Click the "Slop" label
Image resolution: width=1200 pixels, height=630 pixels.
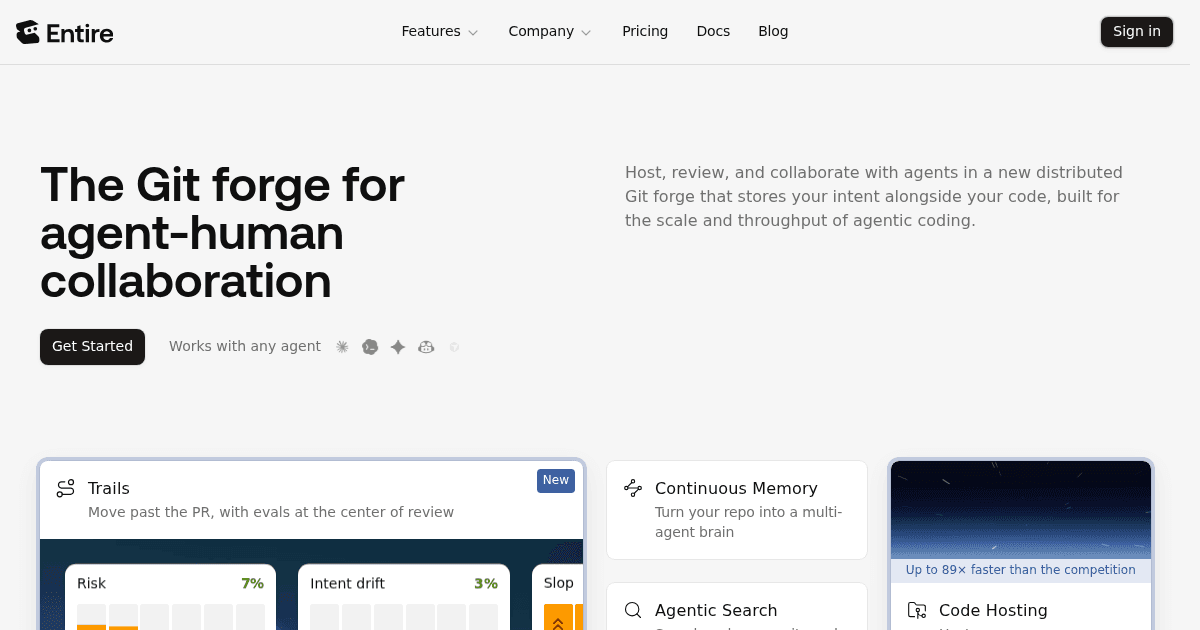click(x=559, y=583)
